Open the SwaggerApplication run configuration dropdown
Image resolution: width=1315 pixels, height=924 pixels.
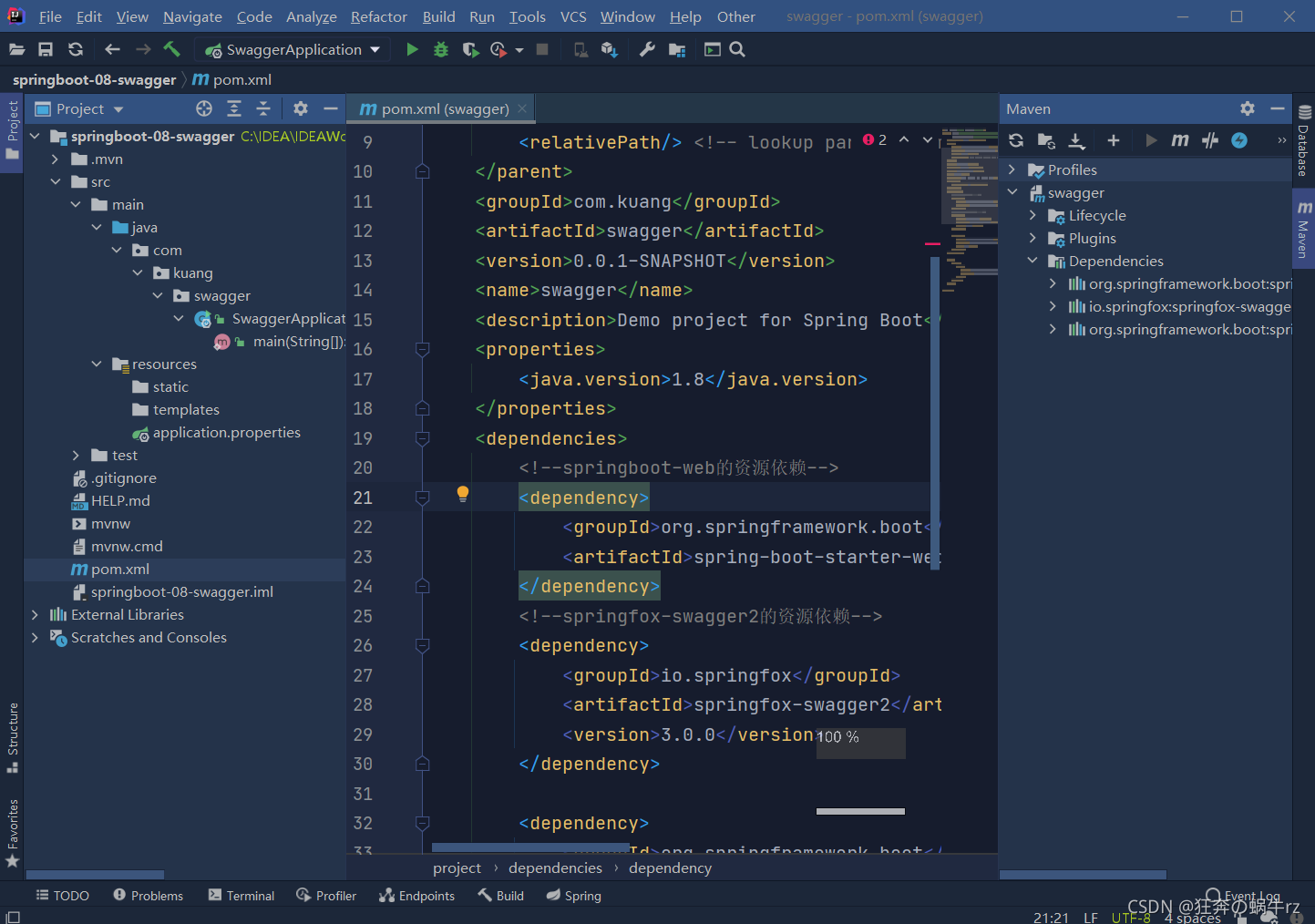point(293,49)
